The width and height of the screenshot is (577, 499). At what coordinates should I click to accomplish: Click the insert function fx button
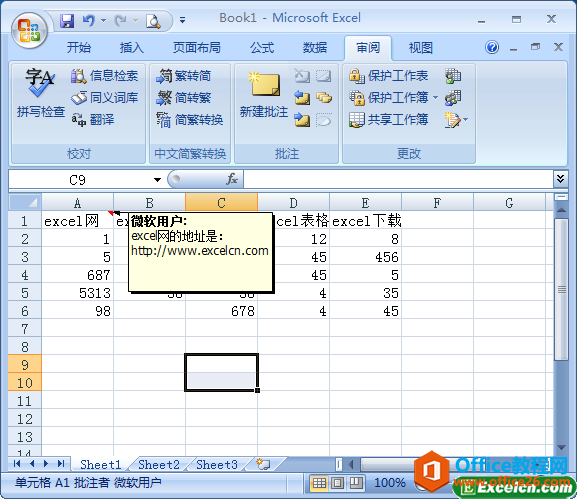click(232, 180)
